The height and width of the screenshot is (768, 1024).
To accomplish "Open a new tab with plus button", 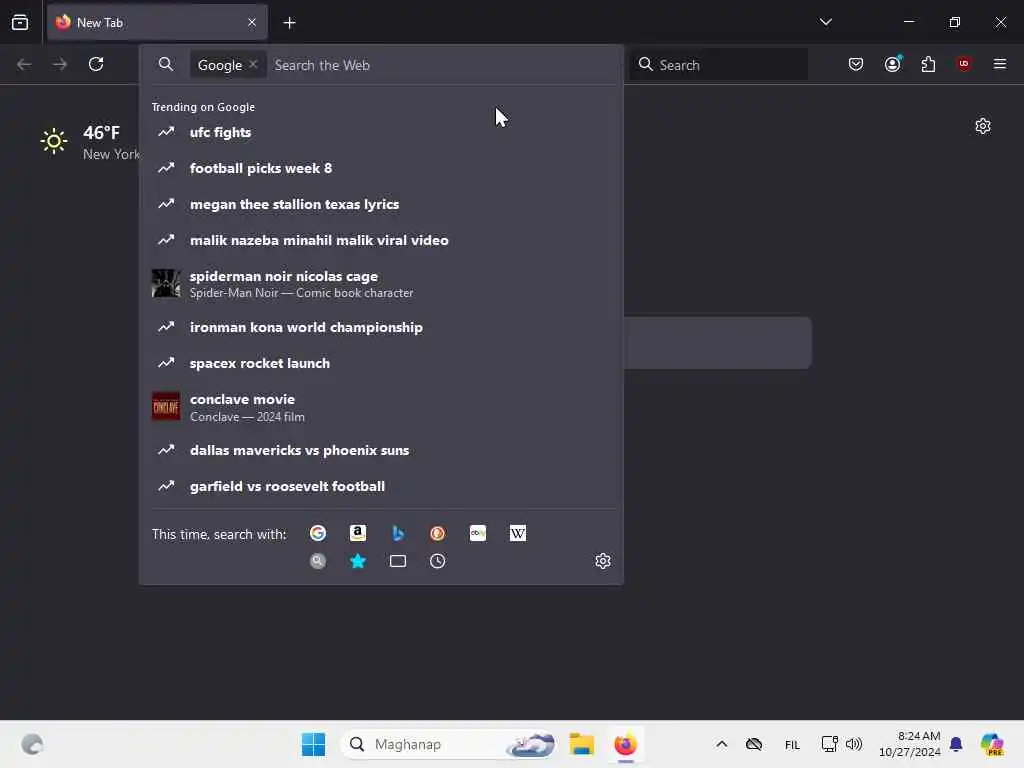I will click(289, 23).
